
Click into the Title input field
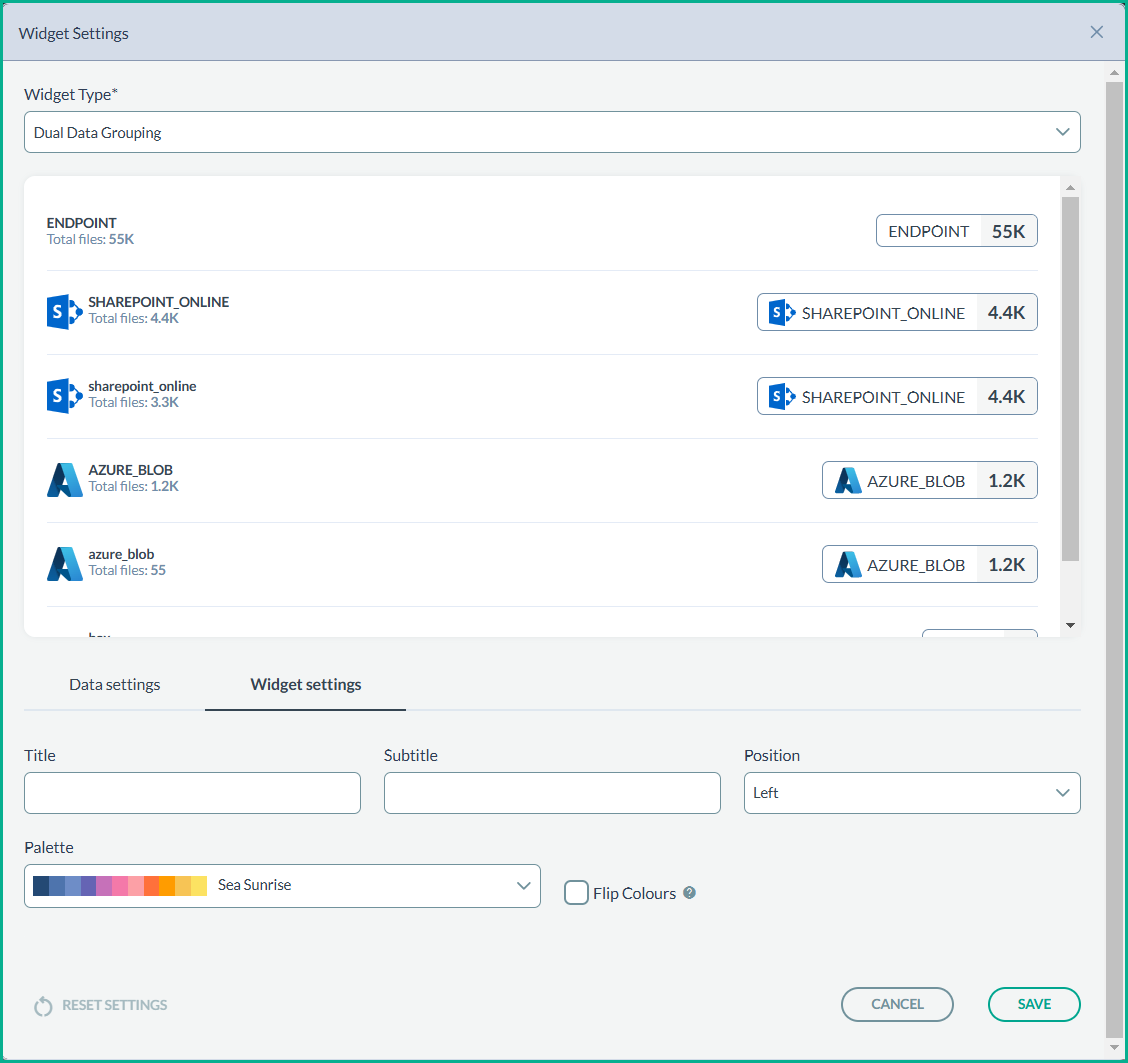click(192, 793)
